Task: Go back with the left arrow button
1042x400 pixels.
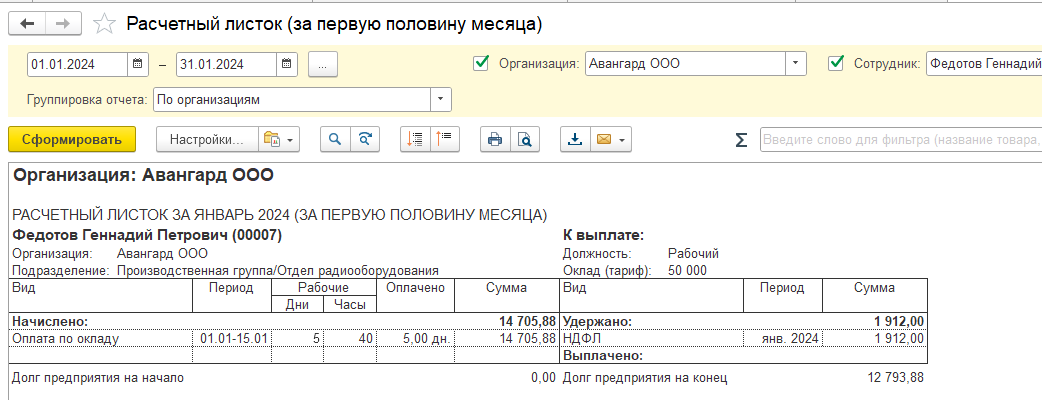Action: coord(27,24)
